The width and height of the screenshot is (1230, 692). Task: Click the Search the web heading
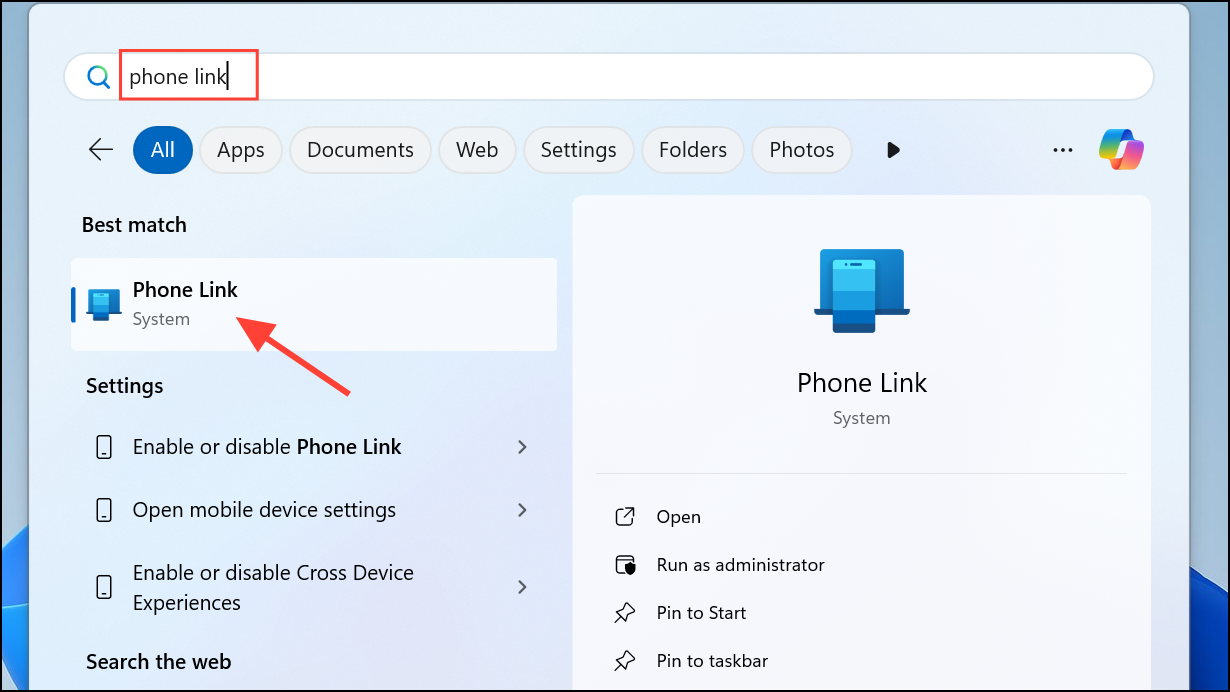[x=158, y=662]
